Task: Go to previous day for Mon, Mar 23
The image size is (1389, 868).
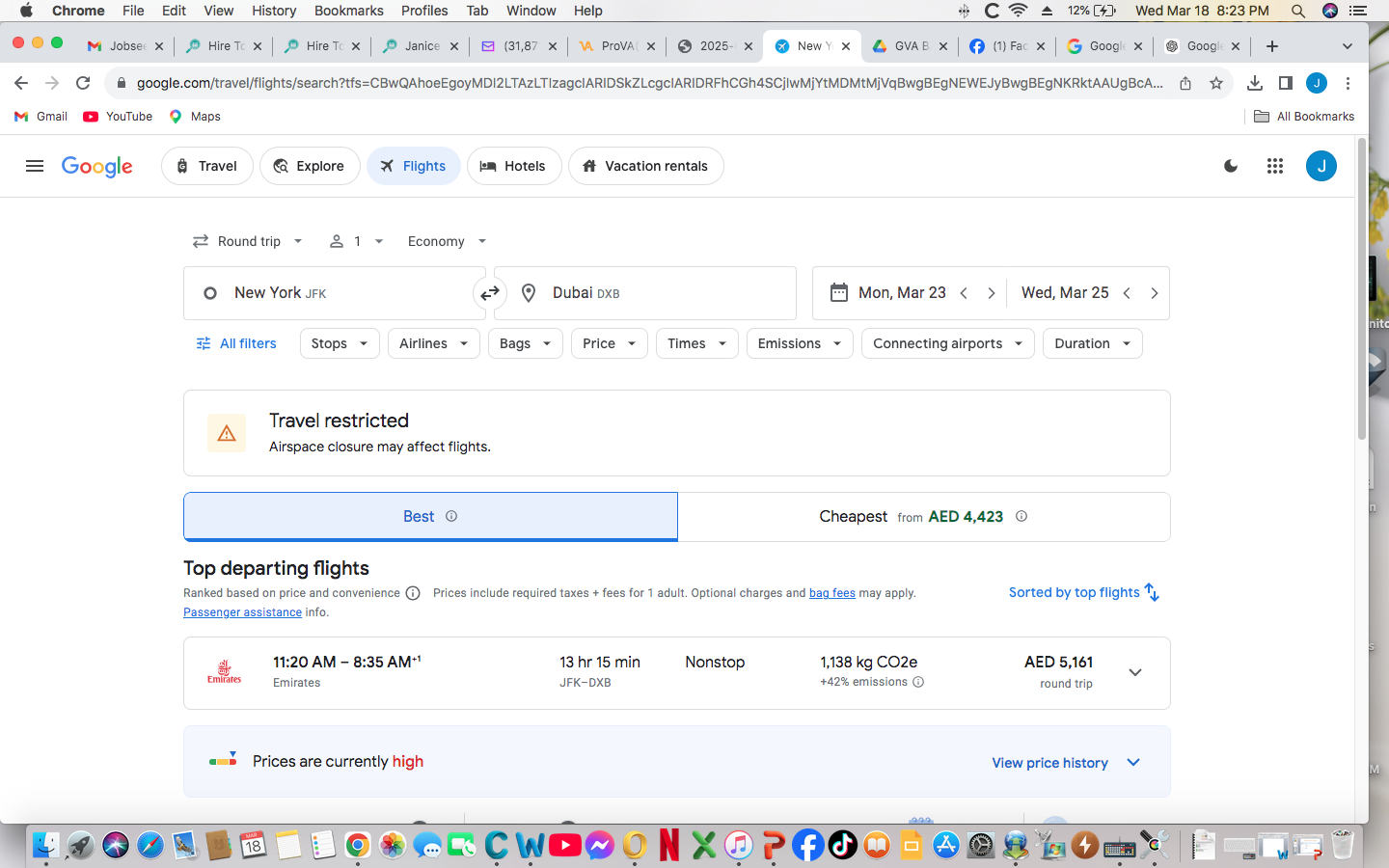Action: click(x=964, y=293)
